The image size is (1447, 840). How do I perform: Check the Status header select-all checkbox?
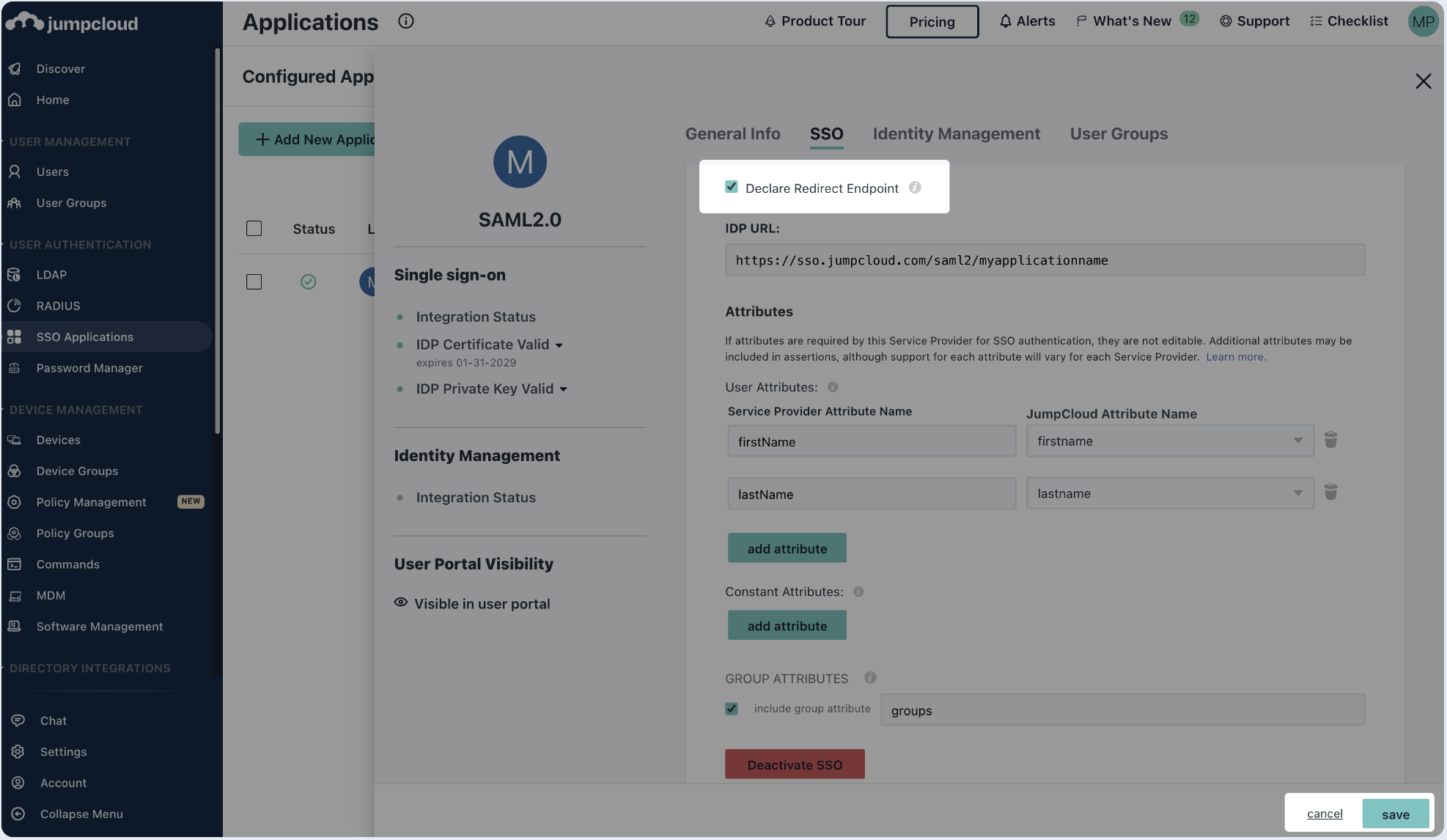click(x=254, y=229)
